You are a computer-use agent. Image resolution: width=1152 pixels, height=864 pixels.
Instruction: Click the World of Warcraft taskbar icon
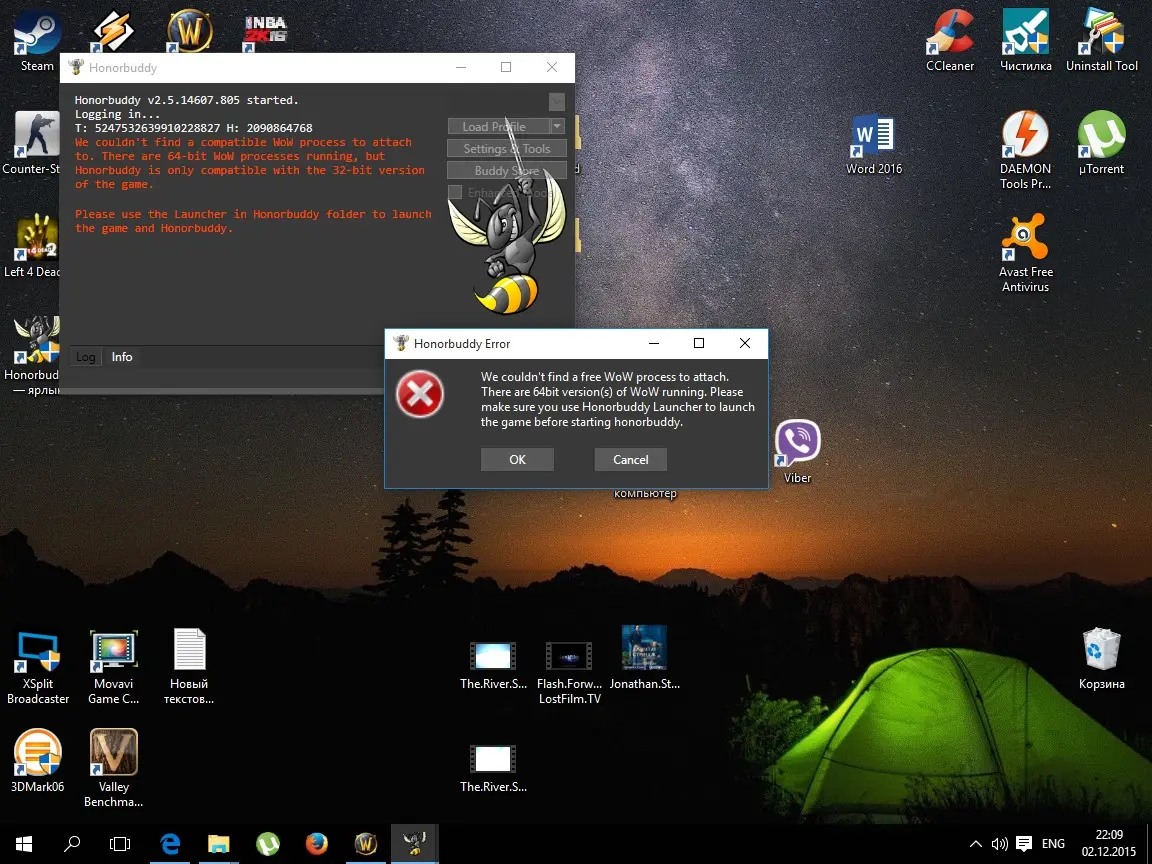pyautogui.click(x=365, y=843)
